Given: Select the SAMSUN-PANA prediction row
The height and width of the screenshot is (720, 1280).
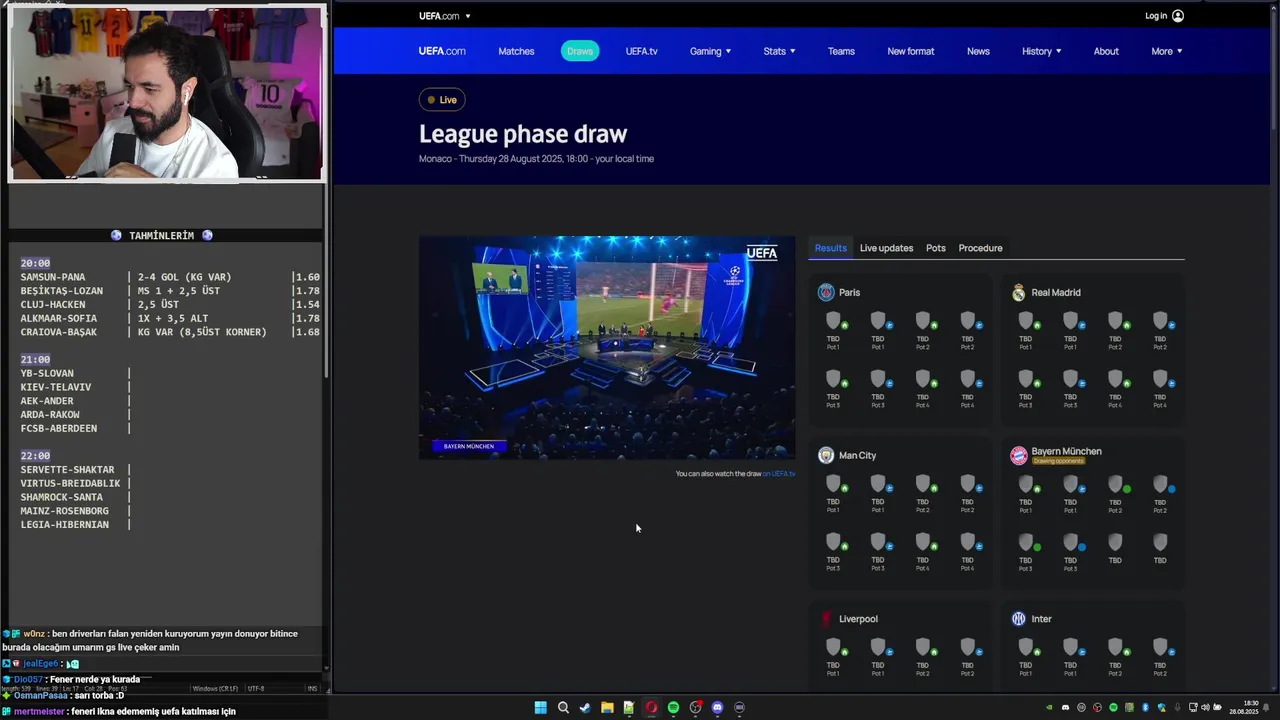Looking at the screenshot, I should click(x=170, y=277).
